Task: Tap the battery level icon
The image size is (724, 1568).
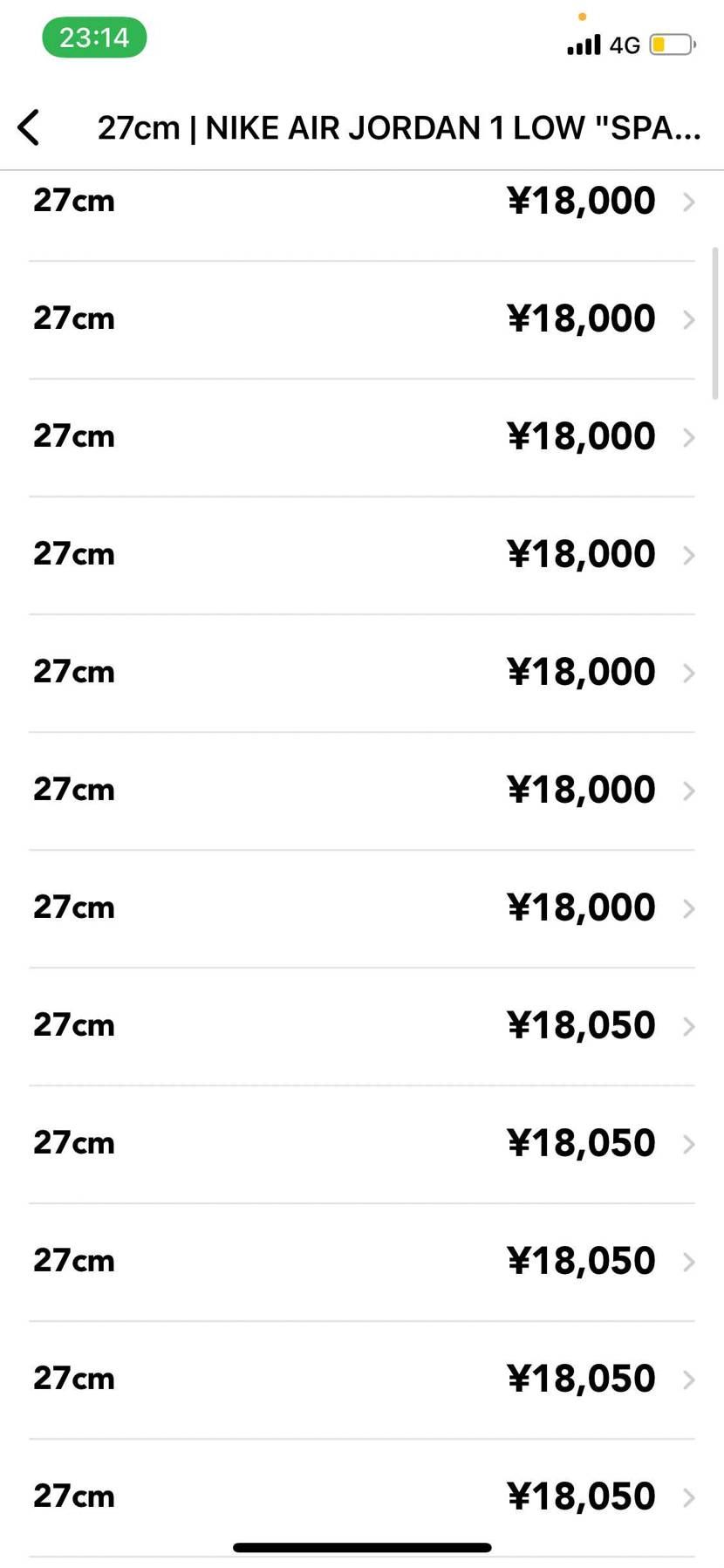Action: [672, 44]
